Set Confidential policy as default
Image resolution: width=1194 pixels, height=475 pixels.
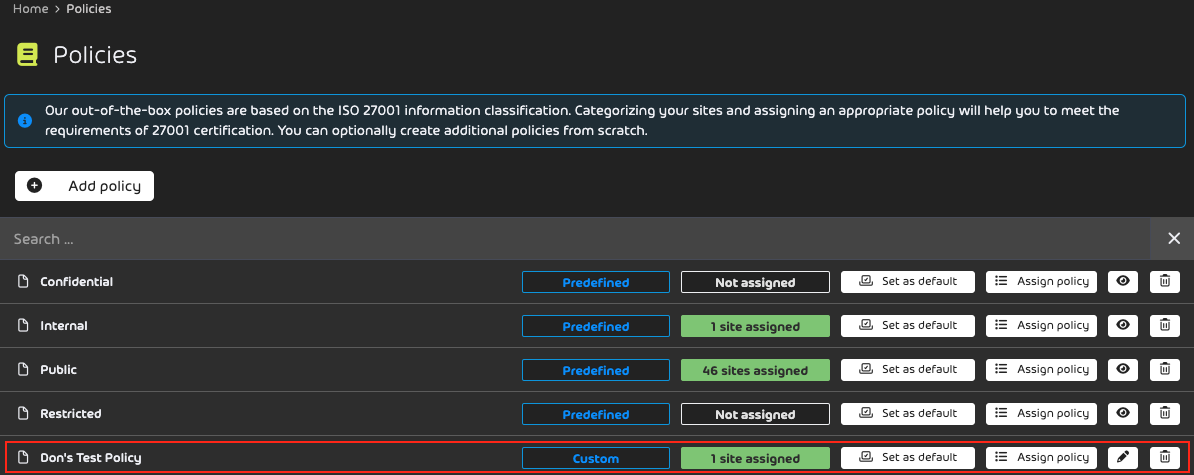pos(908,282)
